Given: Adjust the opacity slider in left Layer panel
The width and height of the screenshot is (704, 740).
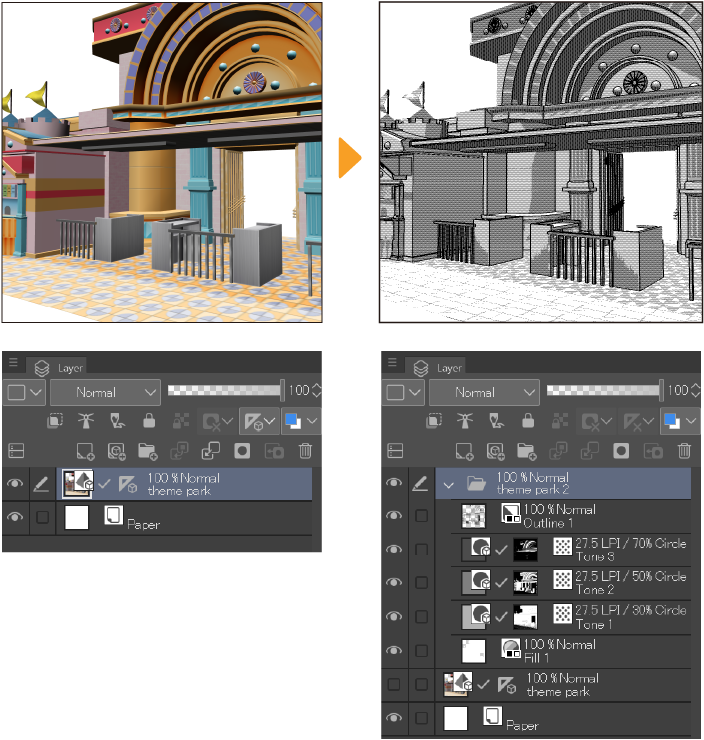Looking at the screenshot, I should [226, 390].
